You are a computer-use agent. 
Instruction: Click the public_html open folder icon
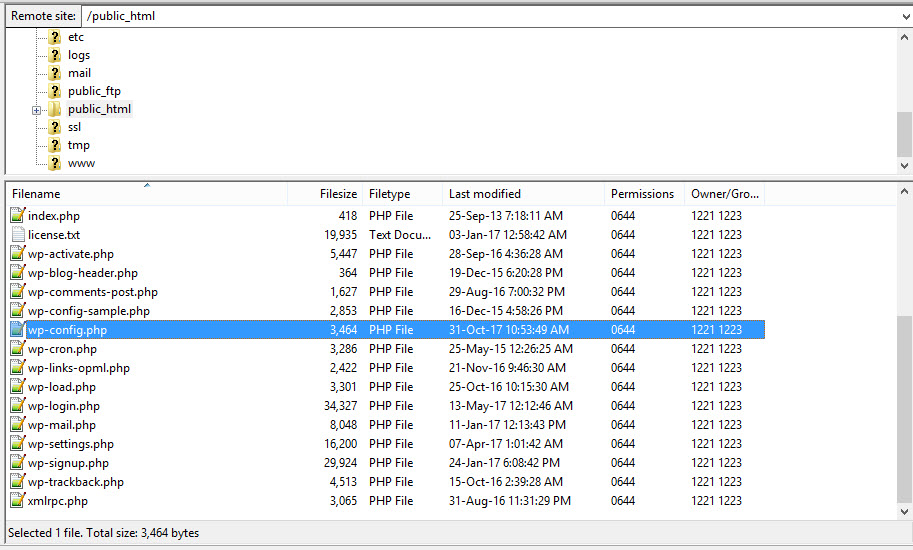pyautogui.click(x=55, y=109)
